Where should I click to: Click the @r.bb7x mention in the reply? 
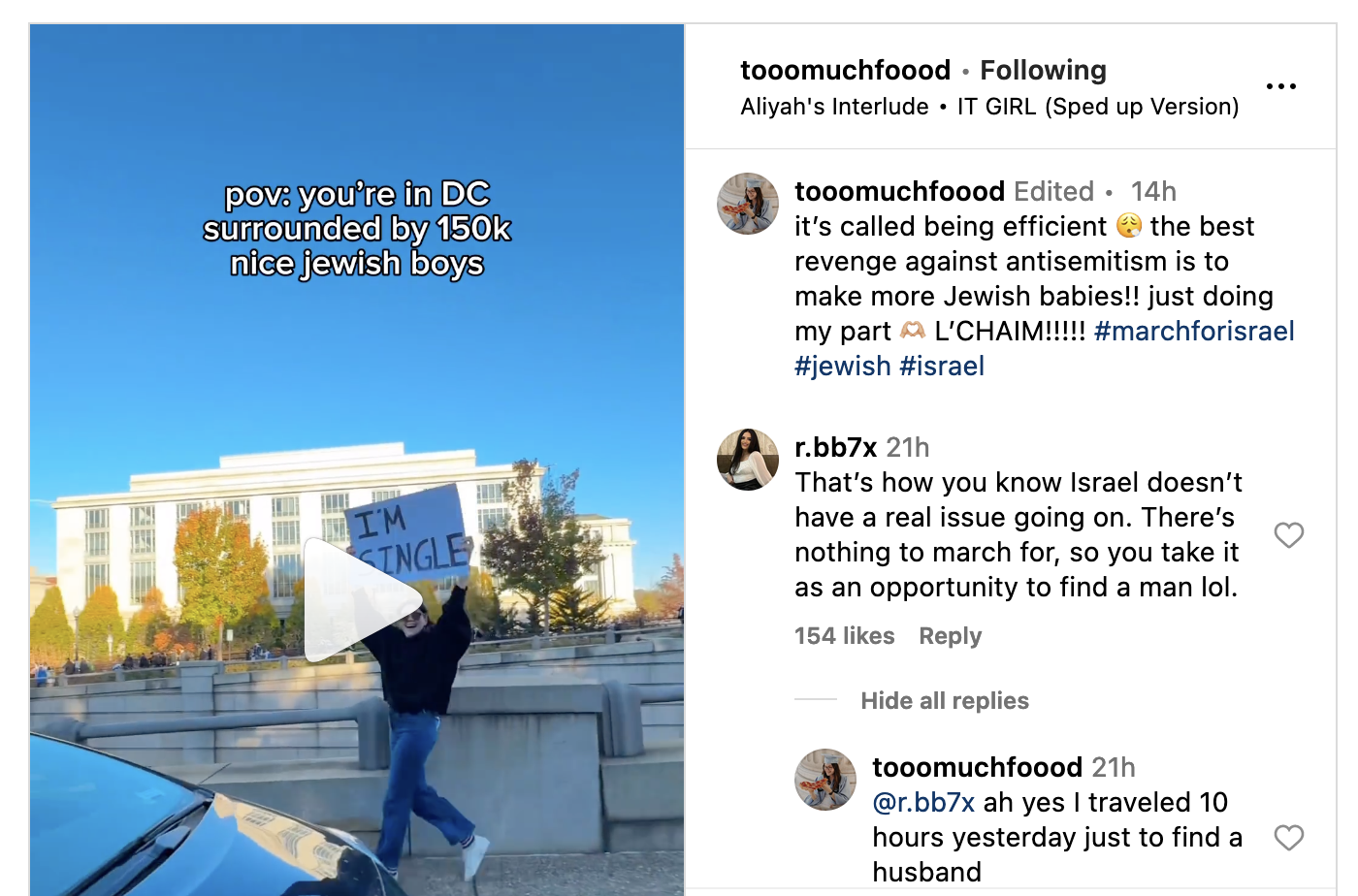[x=923, y=803]
